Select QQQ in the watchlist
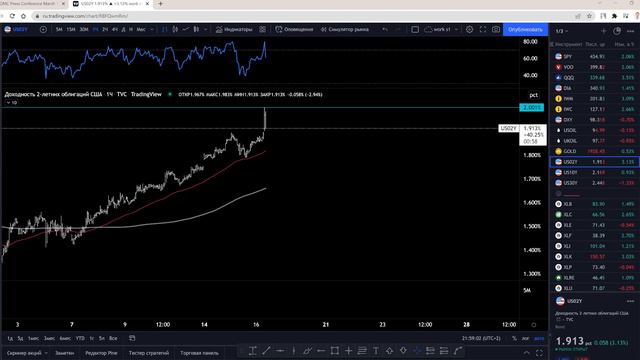Image resolution: width=640 pixels, height=360 pixels. point(595,78)
